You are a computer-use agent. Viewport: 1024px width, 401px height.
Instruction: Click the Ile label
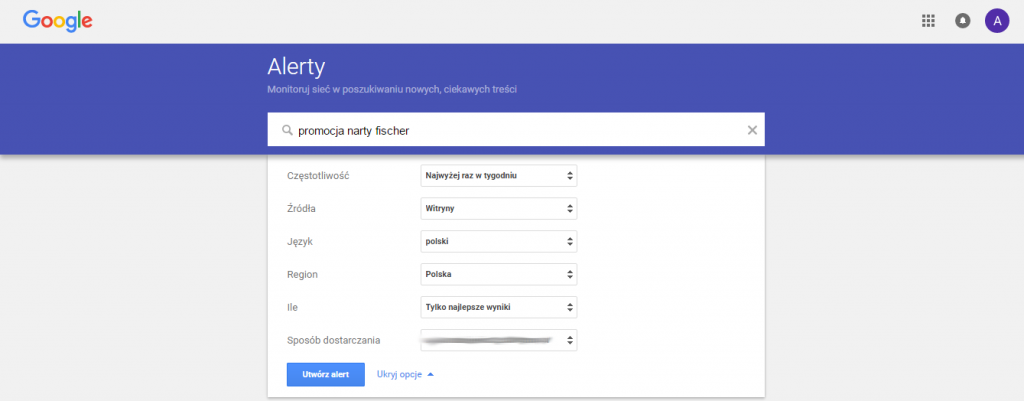[x=293, y=307]
